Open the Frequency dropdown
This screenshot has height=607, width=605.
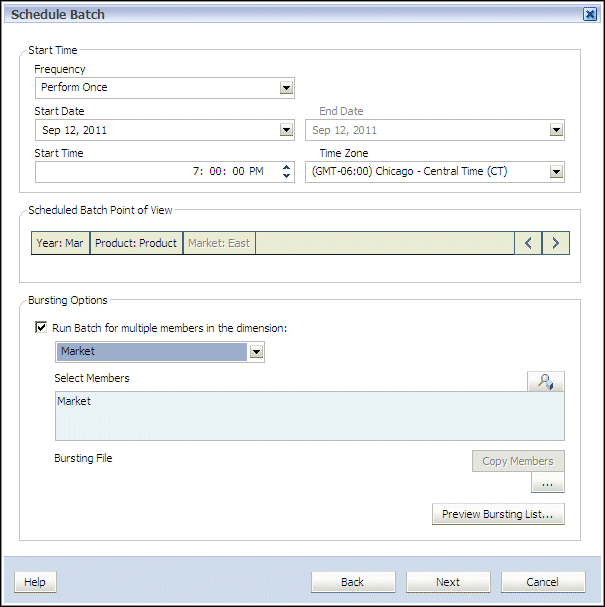[x=286, y=88]
